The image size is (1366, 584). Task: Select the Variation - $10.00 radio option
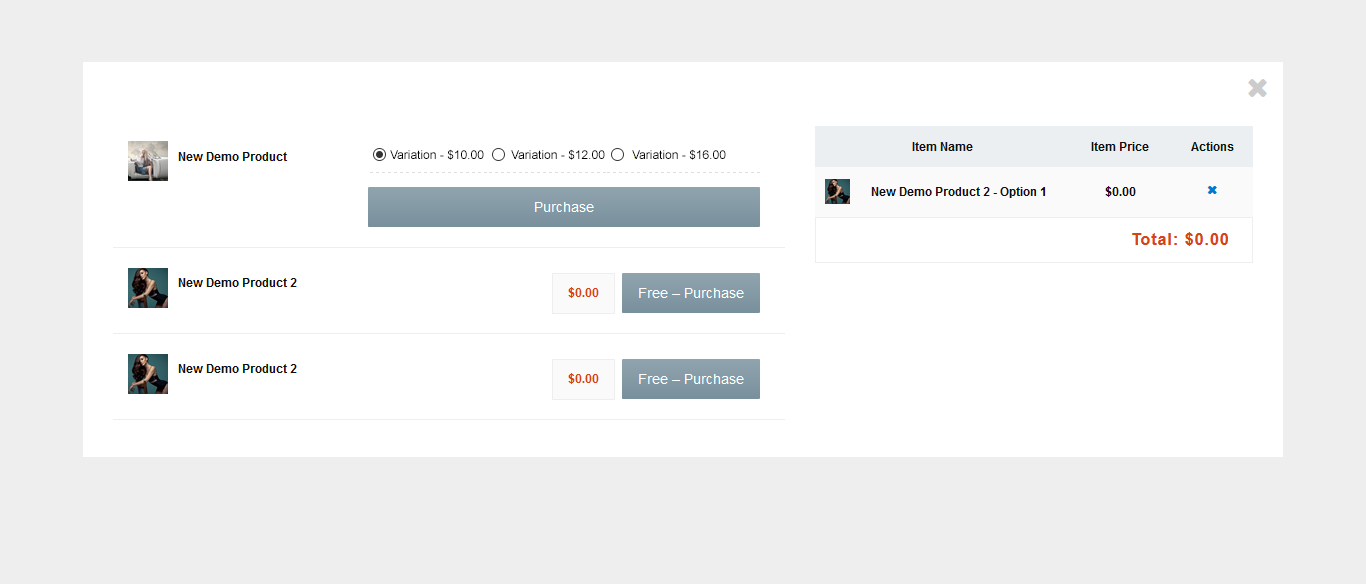[x=380, y=155]
